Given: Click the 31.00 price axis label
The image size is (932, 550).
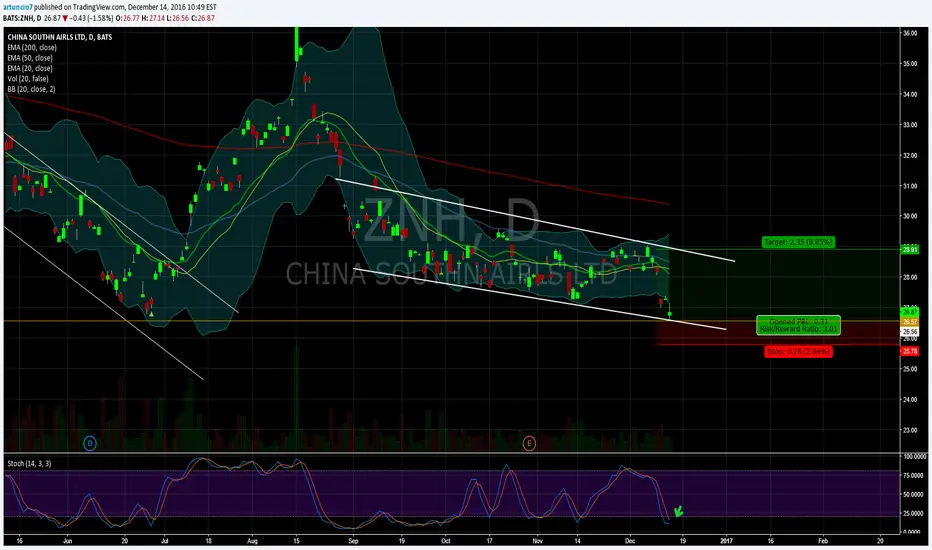Looking at the screenshot, I should tap(910, 186).
